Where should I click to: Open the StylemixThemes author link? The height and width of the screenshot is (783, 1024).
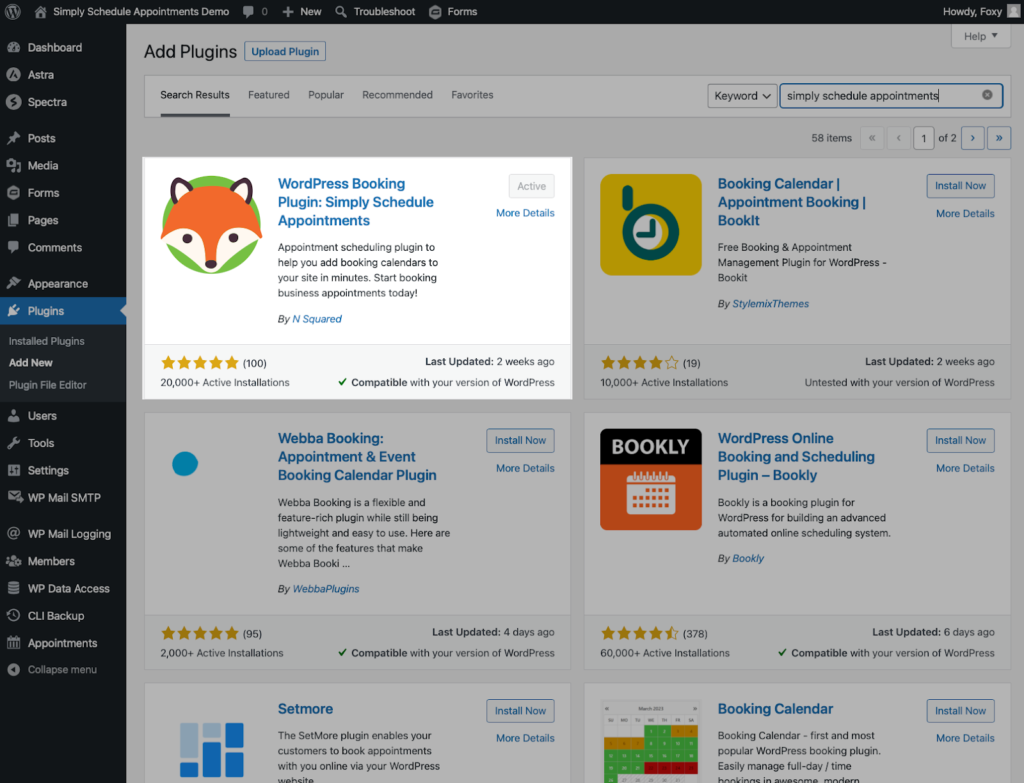click(x=771, y=304)
